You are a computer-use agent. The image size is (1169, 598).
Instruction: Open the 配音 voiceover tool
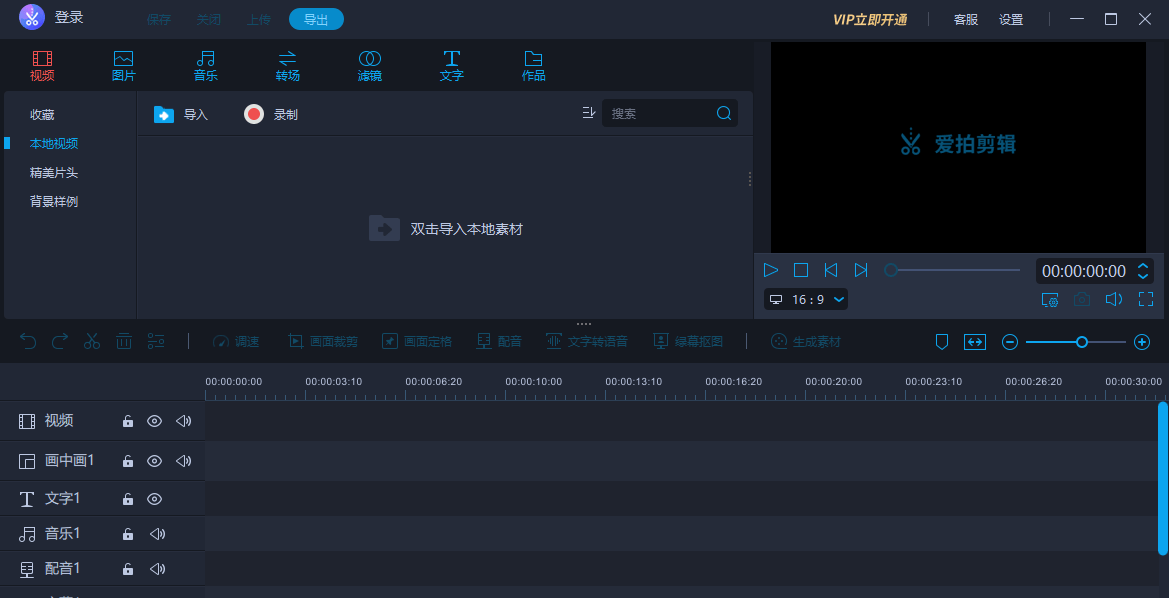pyautogui.click(x=499, y=341)
